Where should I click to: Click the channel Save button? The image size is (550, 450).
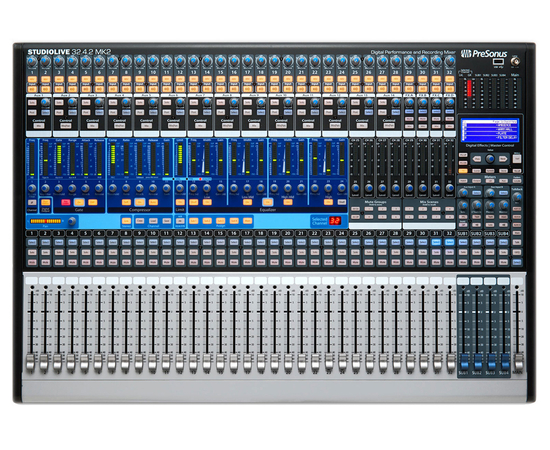coord(167,221)
